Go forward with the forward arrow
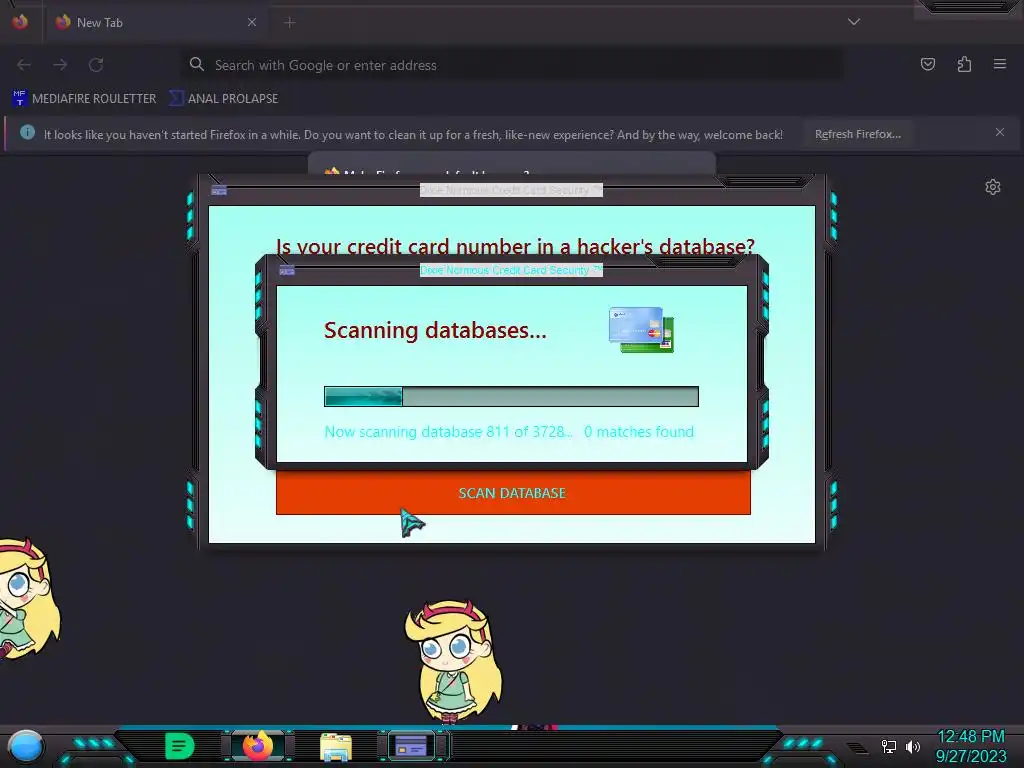The width and height of the screenshot is (1024, 768). [60, 65]
